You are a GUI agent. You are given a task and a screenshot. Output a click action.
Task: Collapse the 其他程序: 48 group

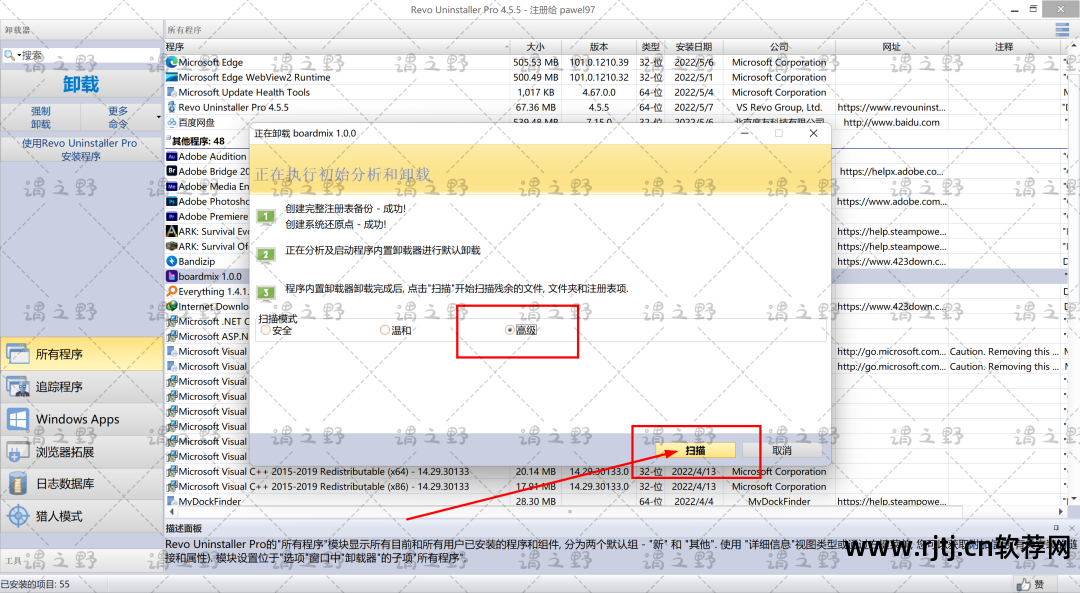[168, 140]
